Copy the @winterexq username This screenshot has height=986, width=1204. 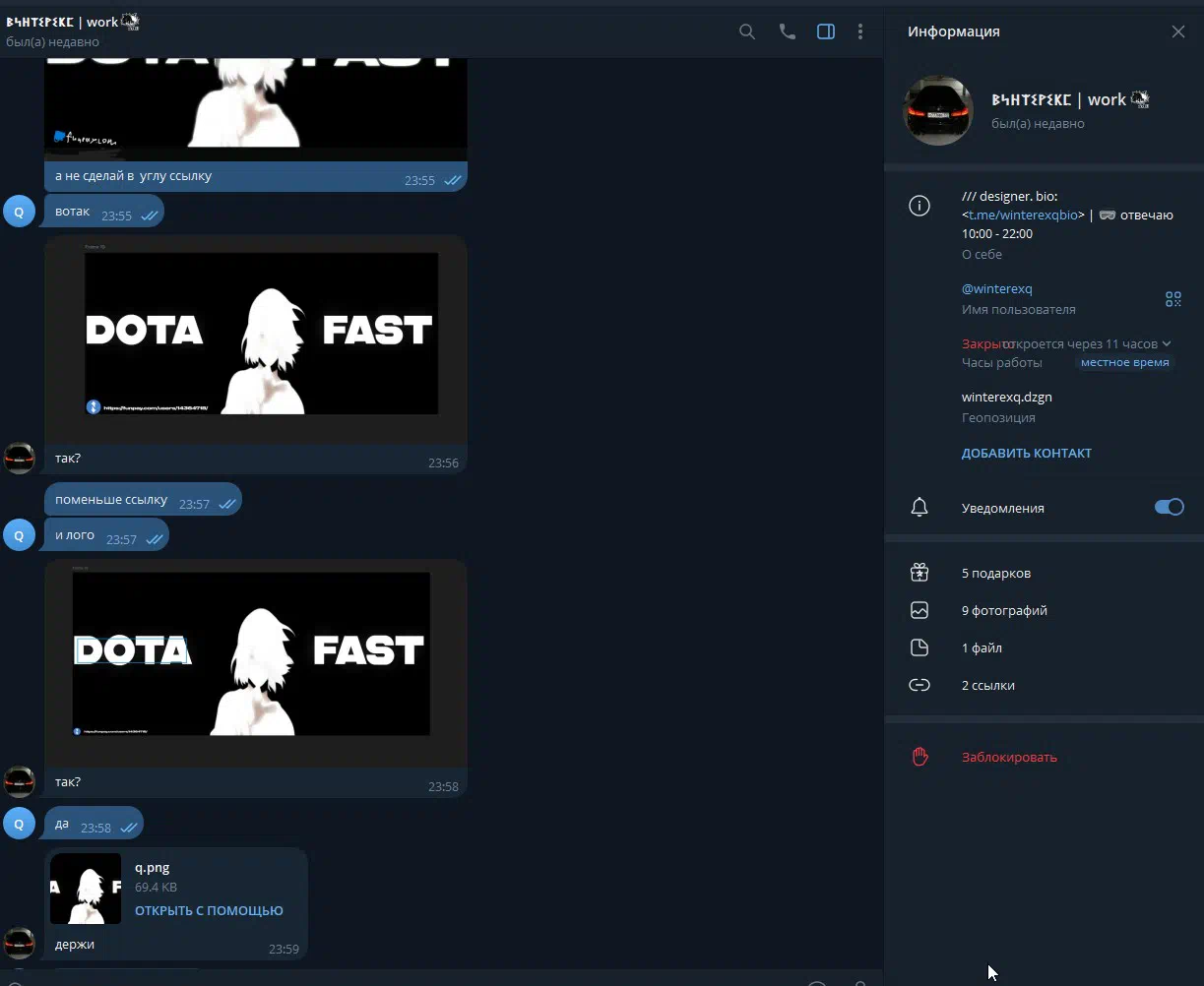(x=997, y=288)
